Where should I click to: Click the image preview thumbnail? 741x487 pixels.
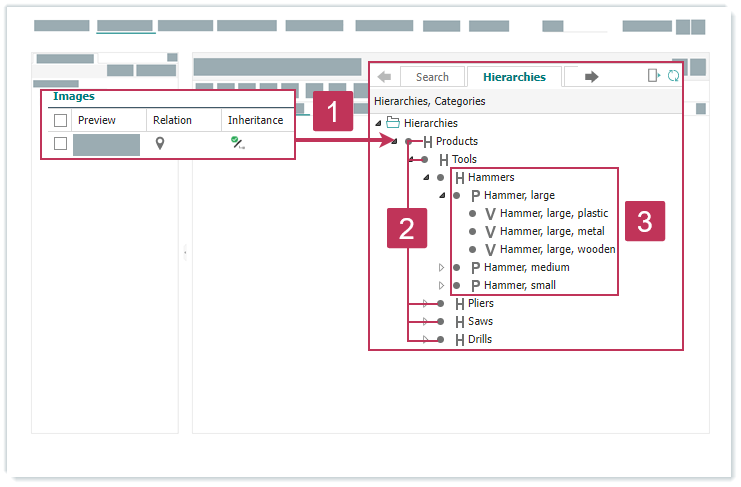coord(106,144)
